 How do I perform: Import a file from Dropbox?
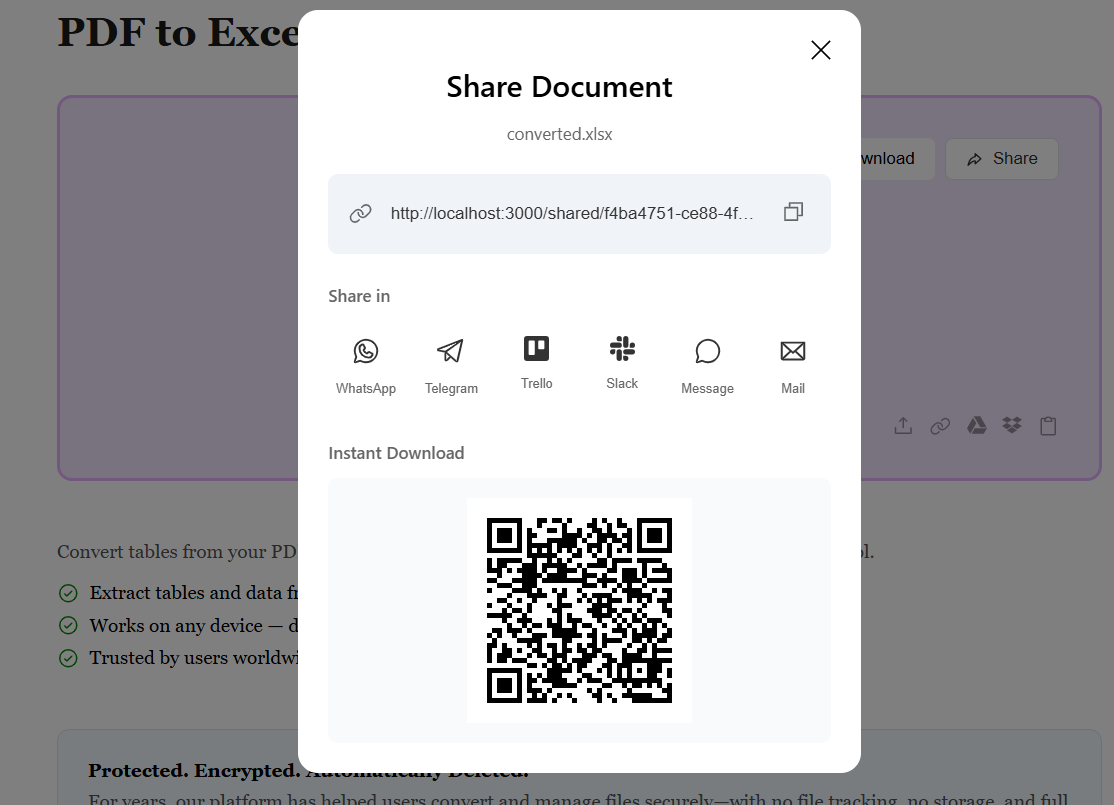[1012, 426]
